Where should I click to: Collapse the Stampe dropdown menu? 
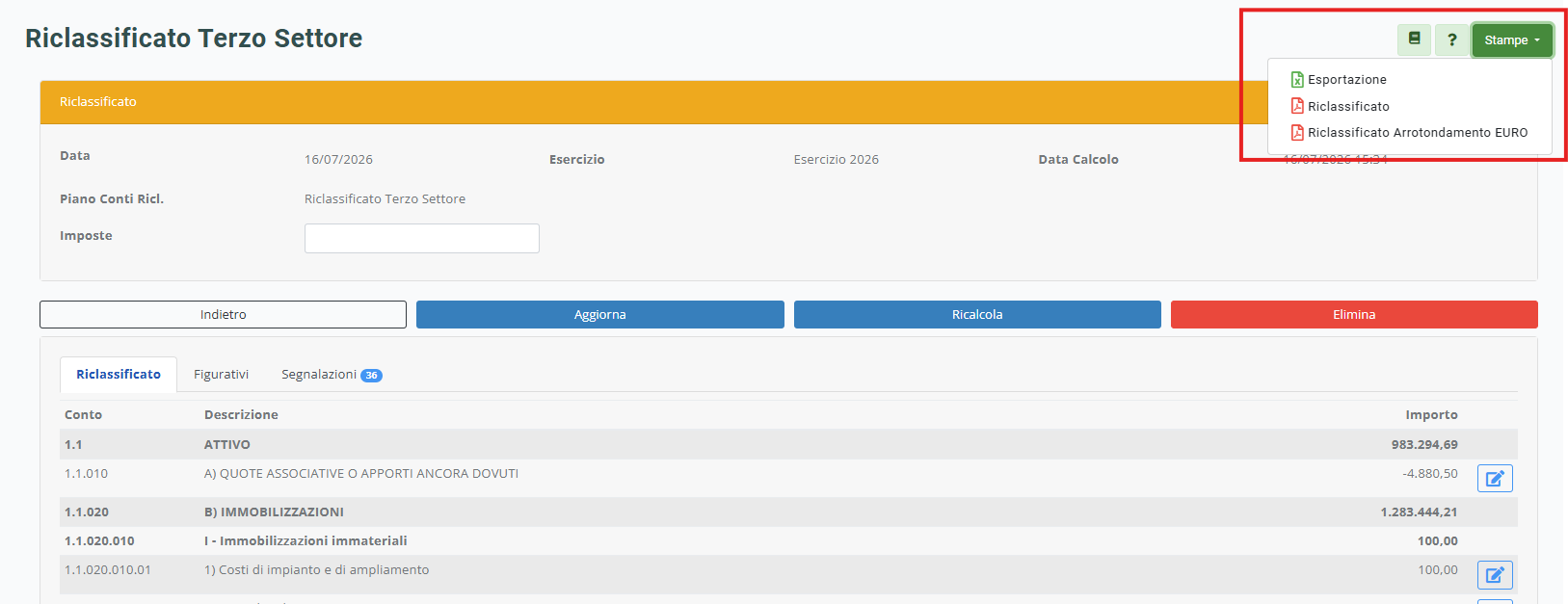pyautogui.click(x=1512, y=39)
